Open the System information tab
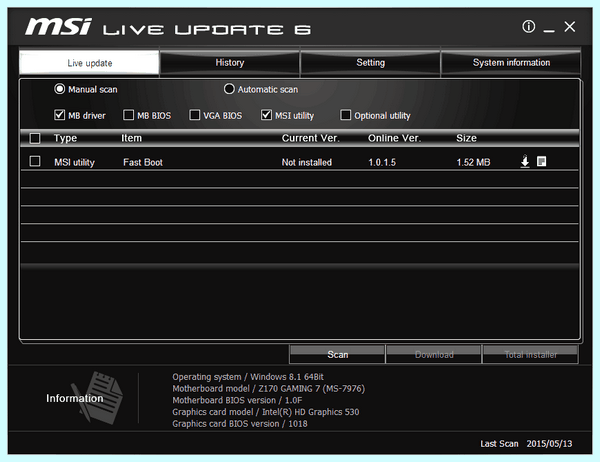 pos(511,62)
